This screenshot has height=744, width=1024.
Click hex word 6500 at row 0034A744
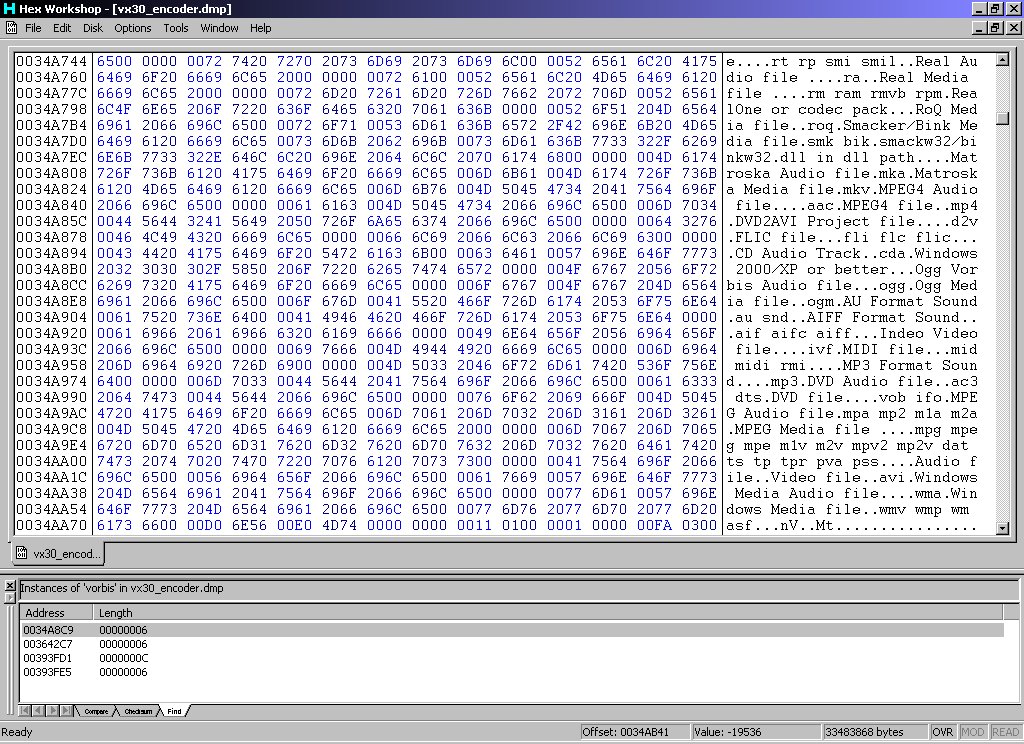point(114,61)
